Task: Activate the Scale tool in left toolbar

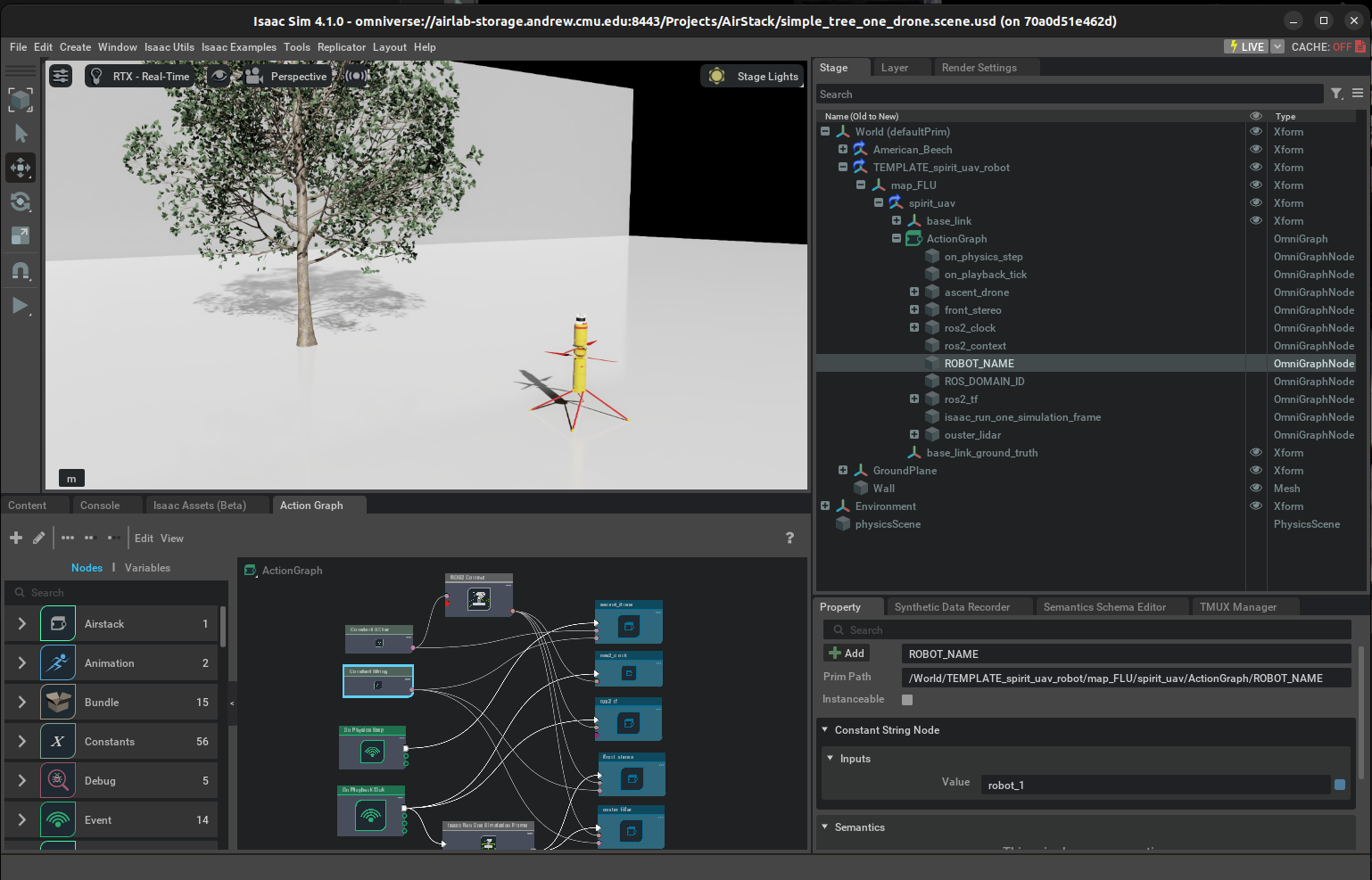Action: click(x=21, y=236)
